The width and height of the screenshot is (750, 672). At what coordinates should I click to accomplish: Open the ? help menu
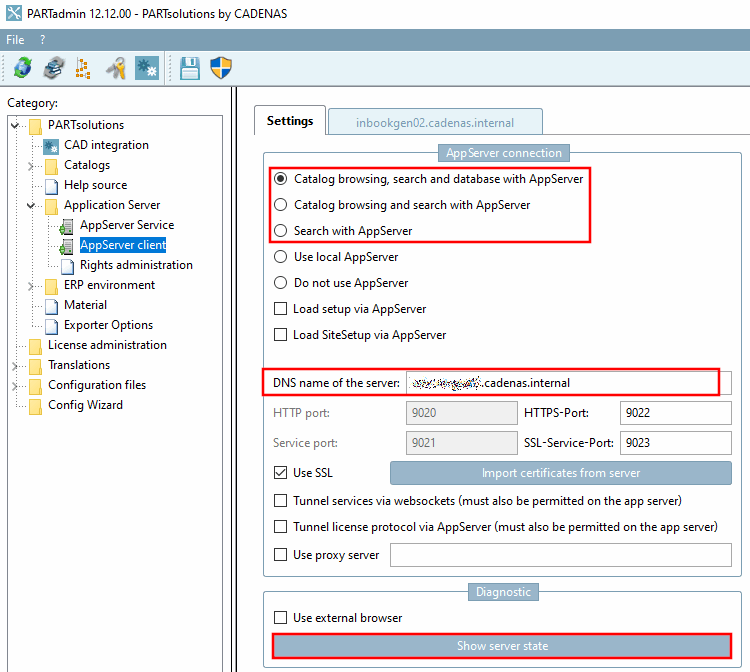coord(43,40)
